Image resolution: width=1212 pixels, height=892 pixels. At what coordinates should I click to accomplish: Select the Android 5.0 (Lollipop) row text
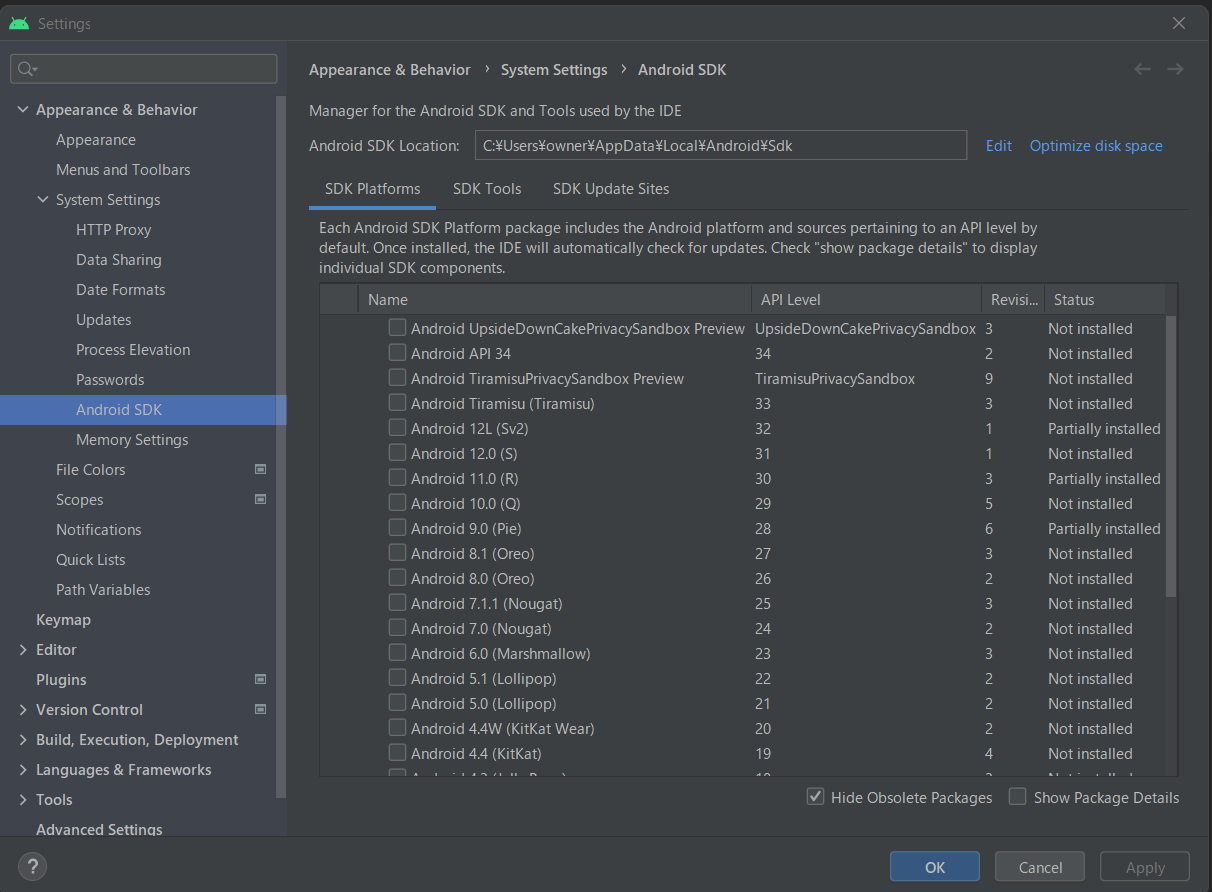point(484,704)
